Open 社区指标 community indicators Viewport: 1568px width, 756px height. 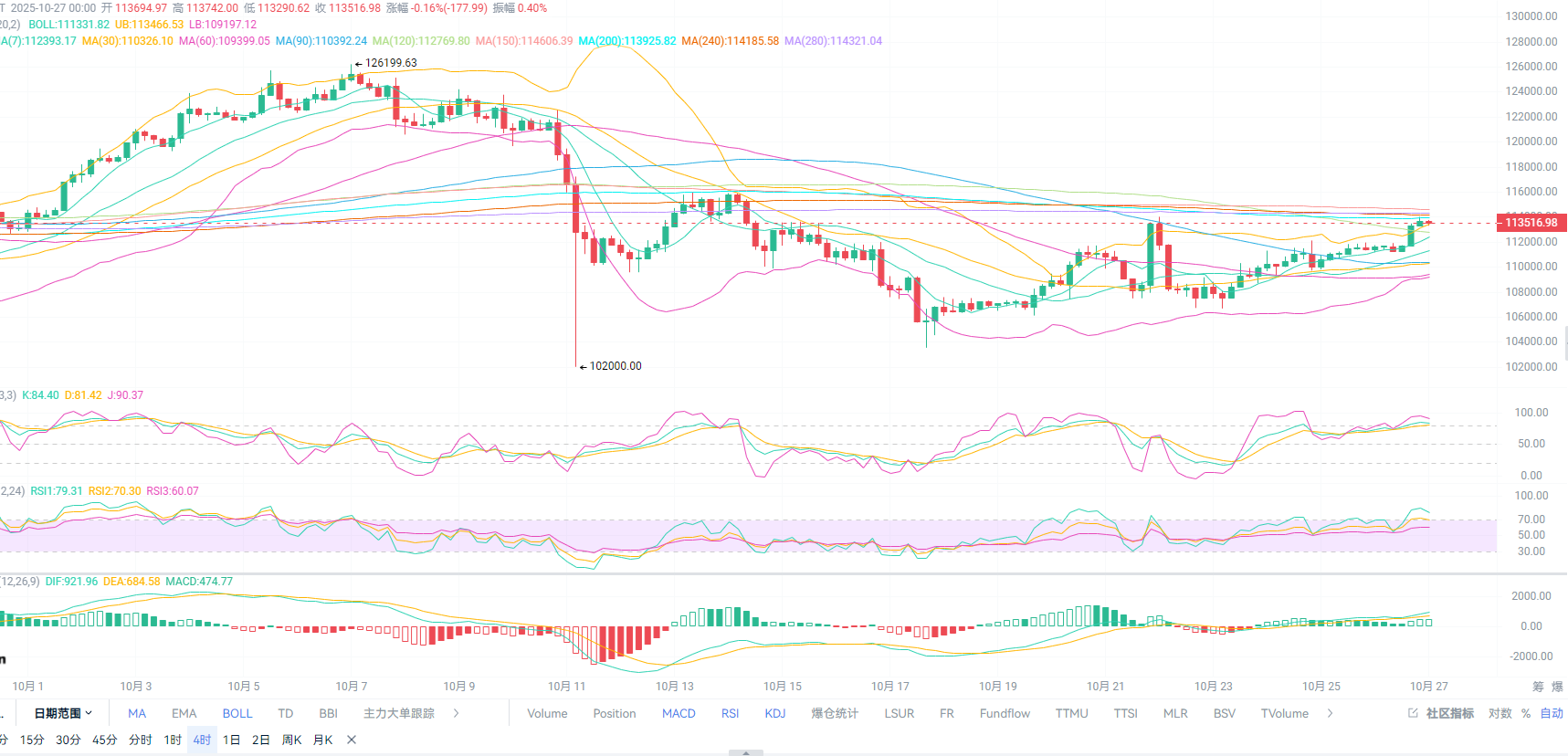(x=1449, y=713)
